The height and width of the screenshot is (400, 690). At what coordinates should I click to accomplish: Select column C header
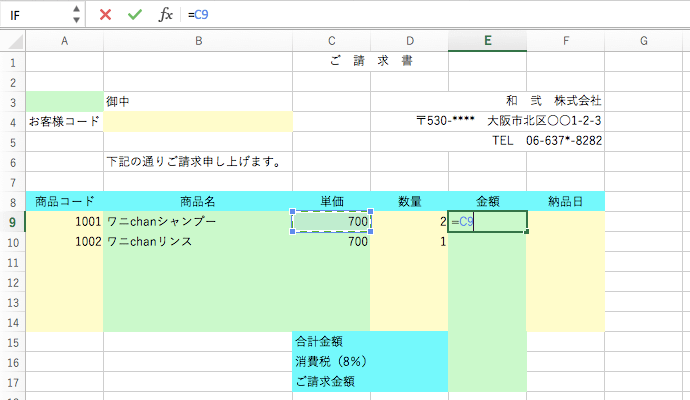pyautogui.click(x=332, y=41)
